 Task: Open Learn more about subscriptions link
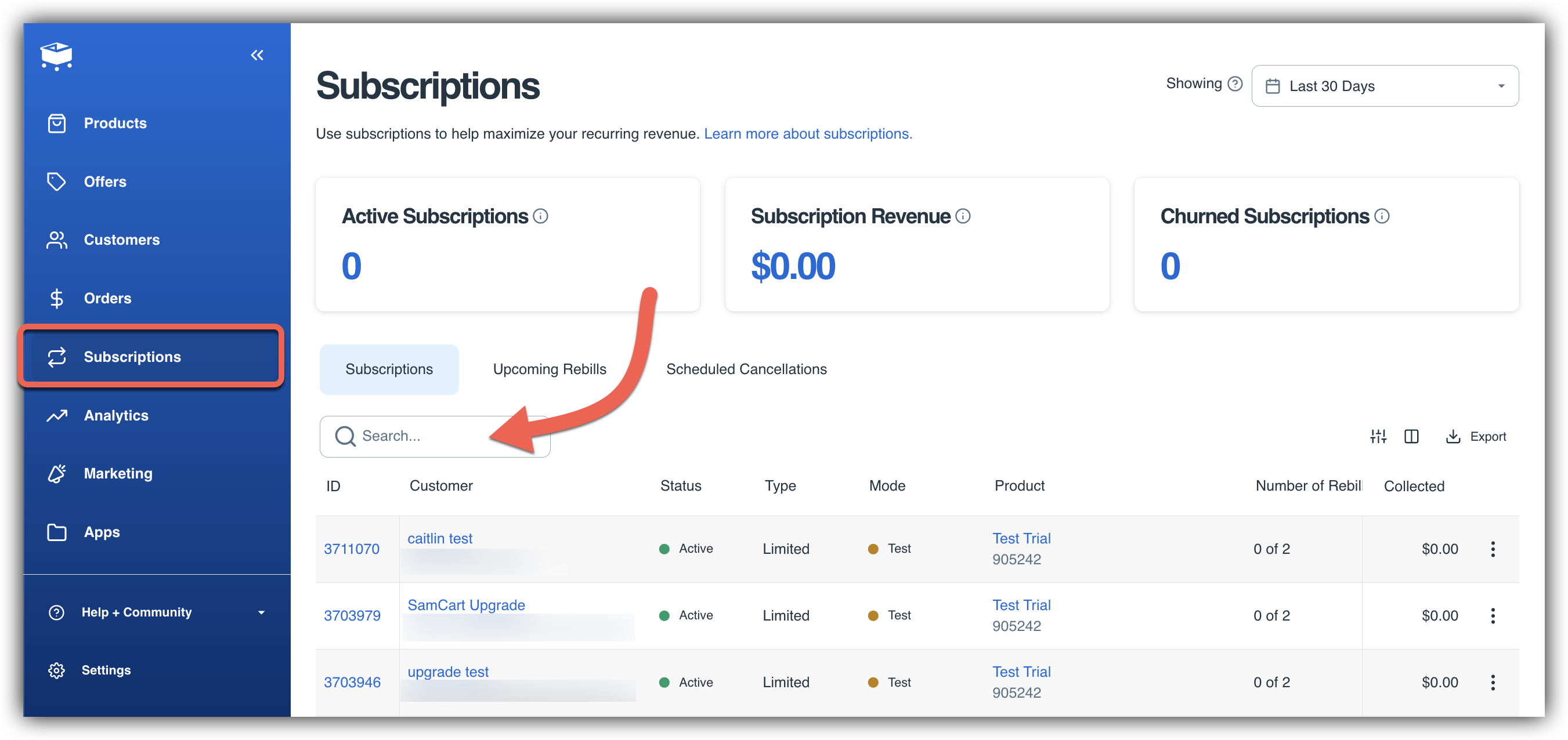[808, 134]
